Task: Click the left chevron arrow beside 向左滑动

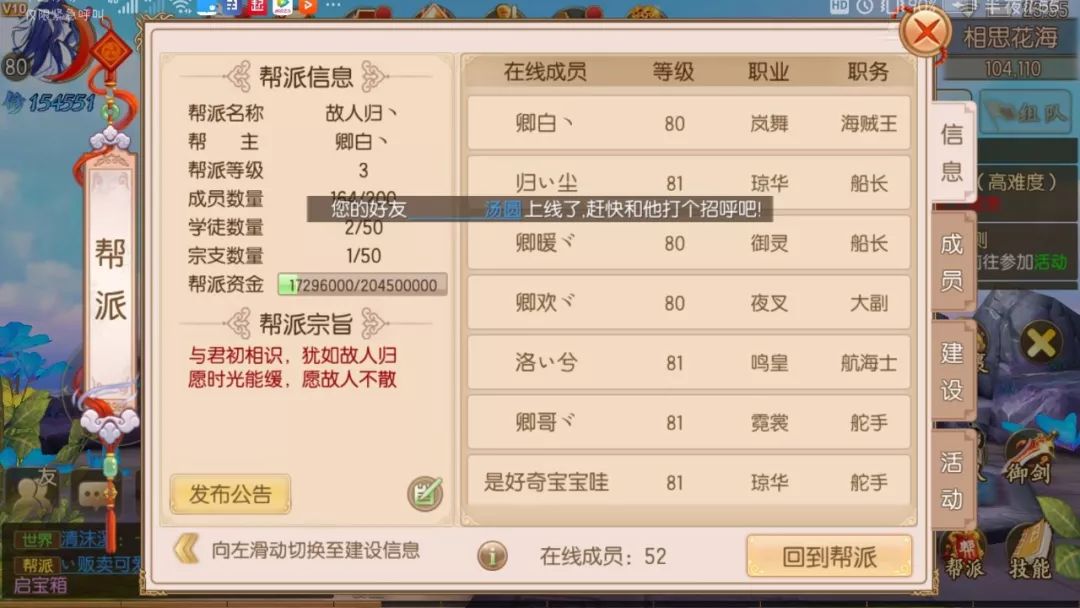Action: (186, 549)
